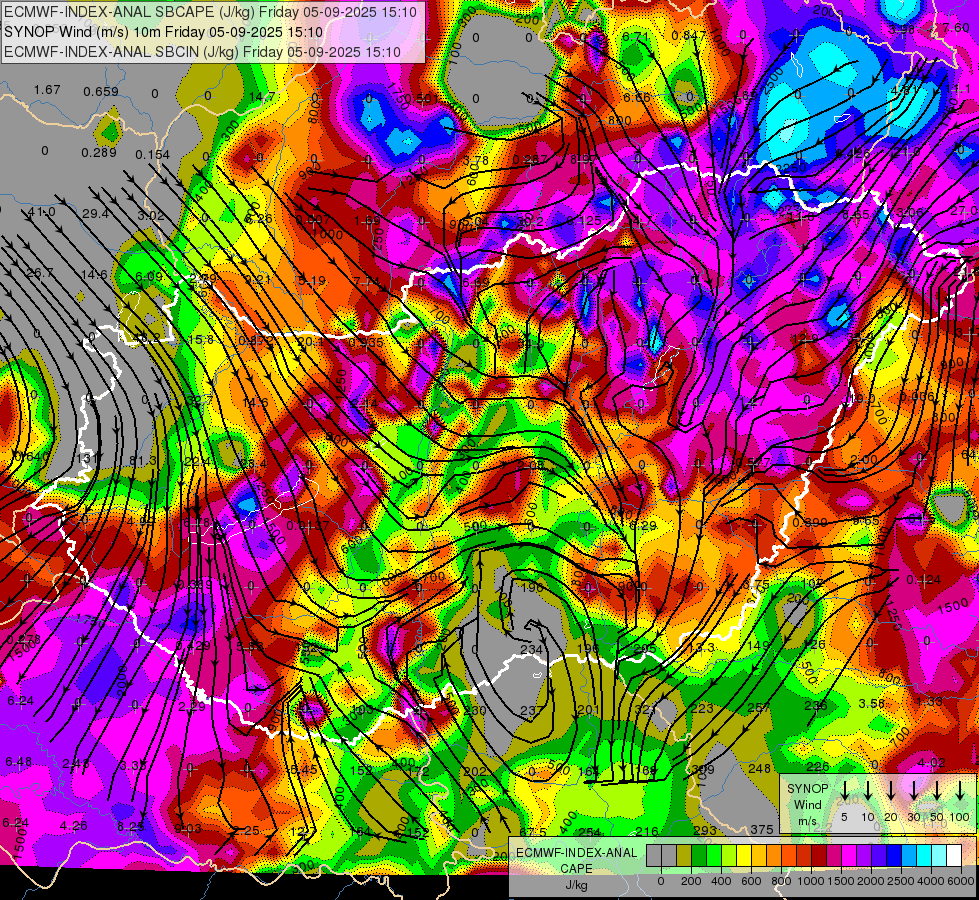Click the CIN value 9.03
Viewport: 979px width, 900px height.
(x=188, y=828)
